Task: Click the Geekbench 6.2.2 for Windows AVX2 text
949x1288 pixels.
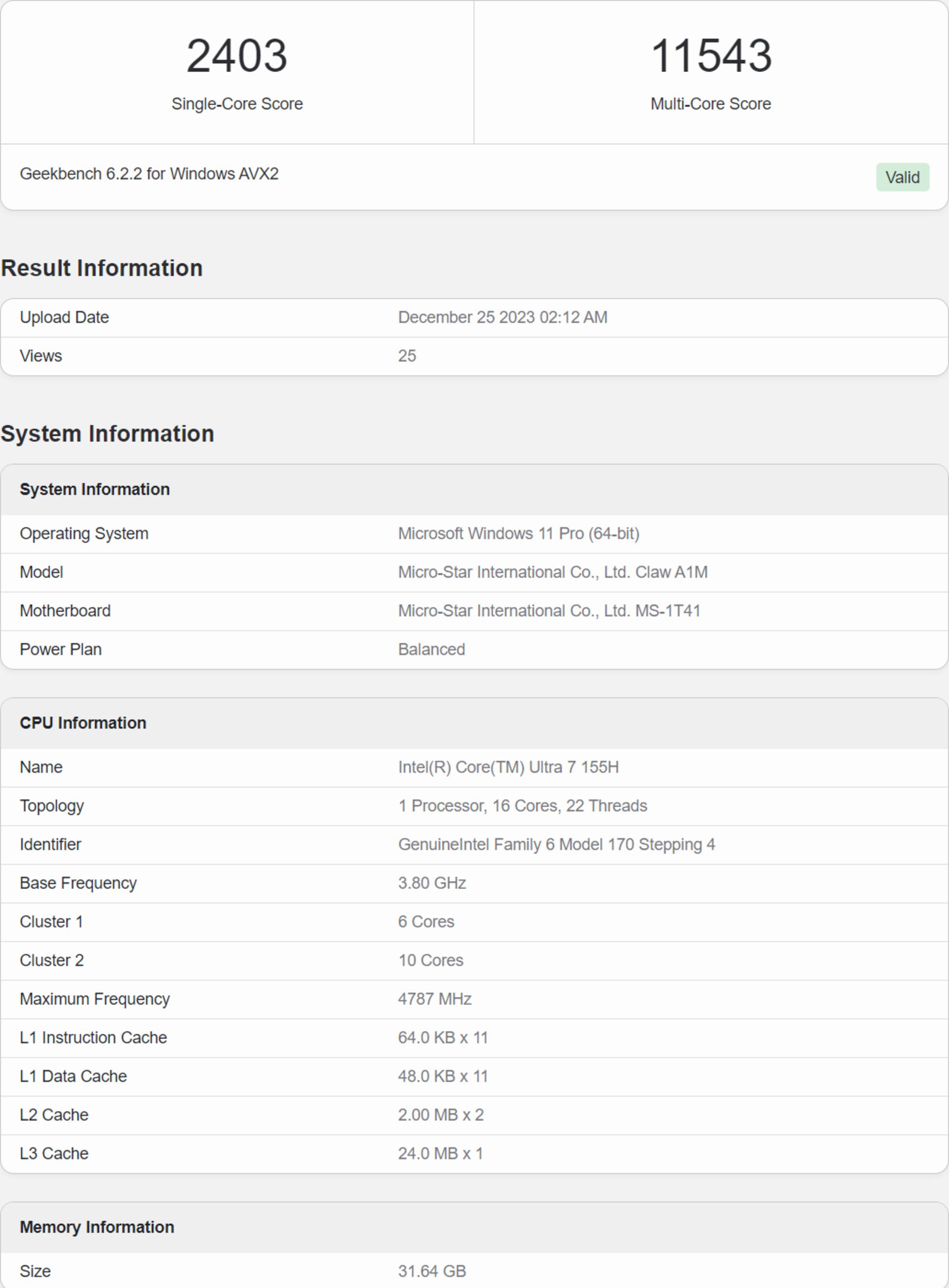Action: 149,174
